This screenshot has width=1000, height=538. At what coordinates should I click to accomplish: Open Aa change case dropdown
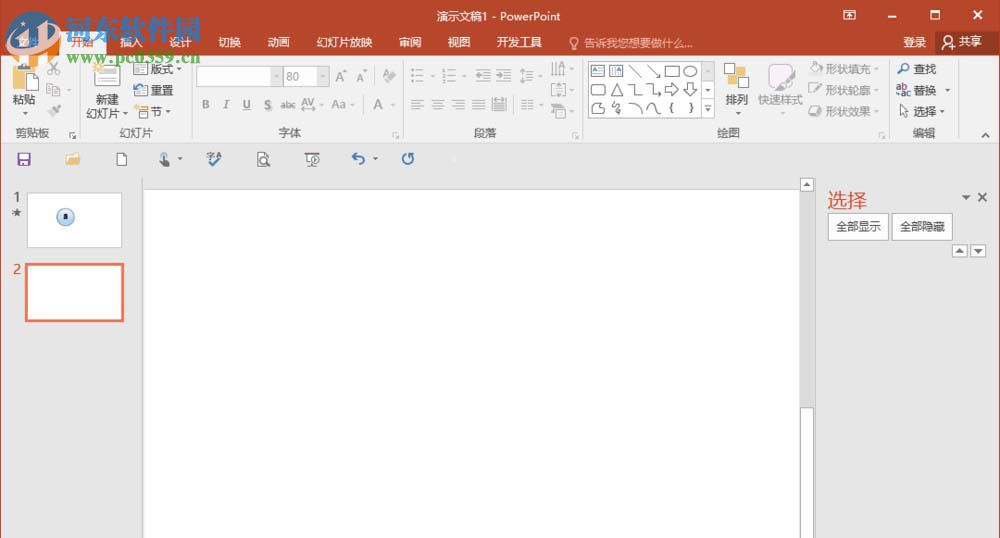coord(342,104)
